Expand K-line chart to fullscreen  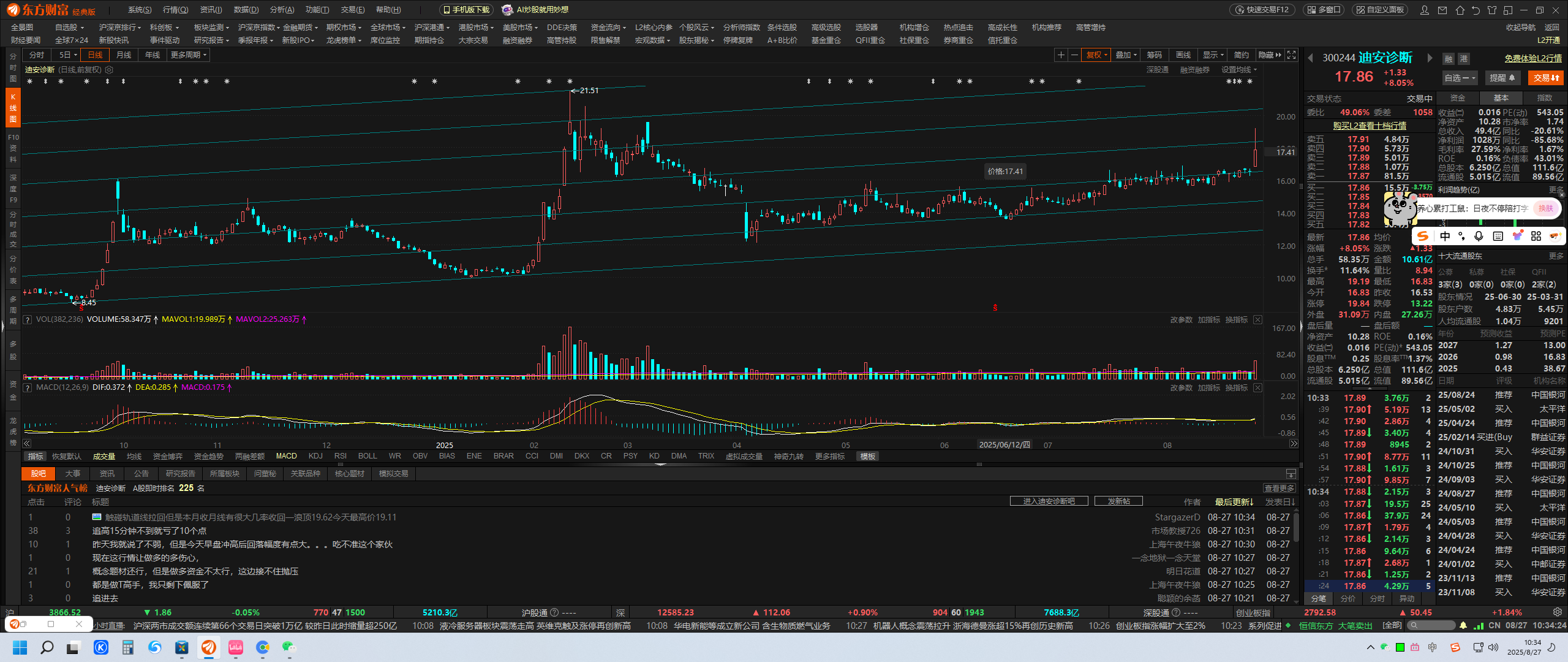tap(1291, 55)
